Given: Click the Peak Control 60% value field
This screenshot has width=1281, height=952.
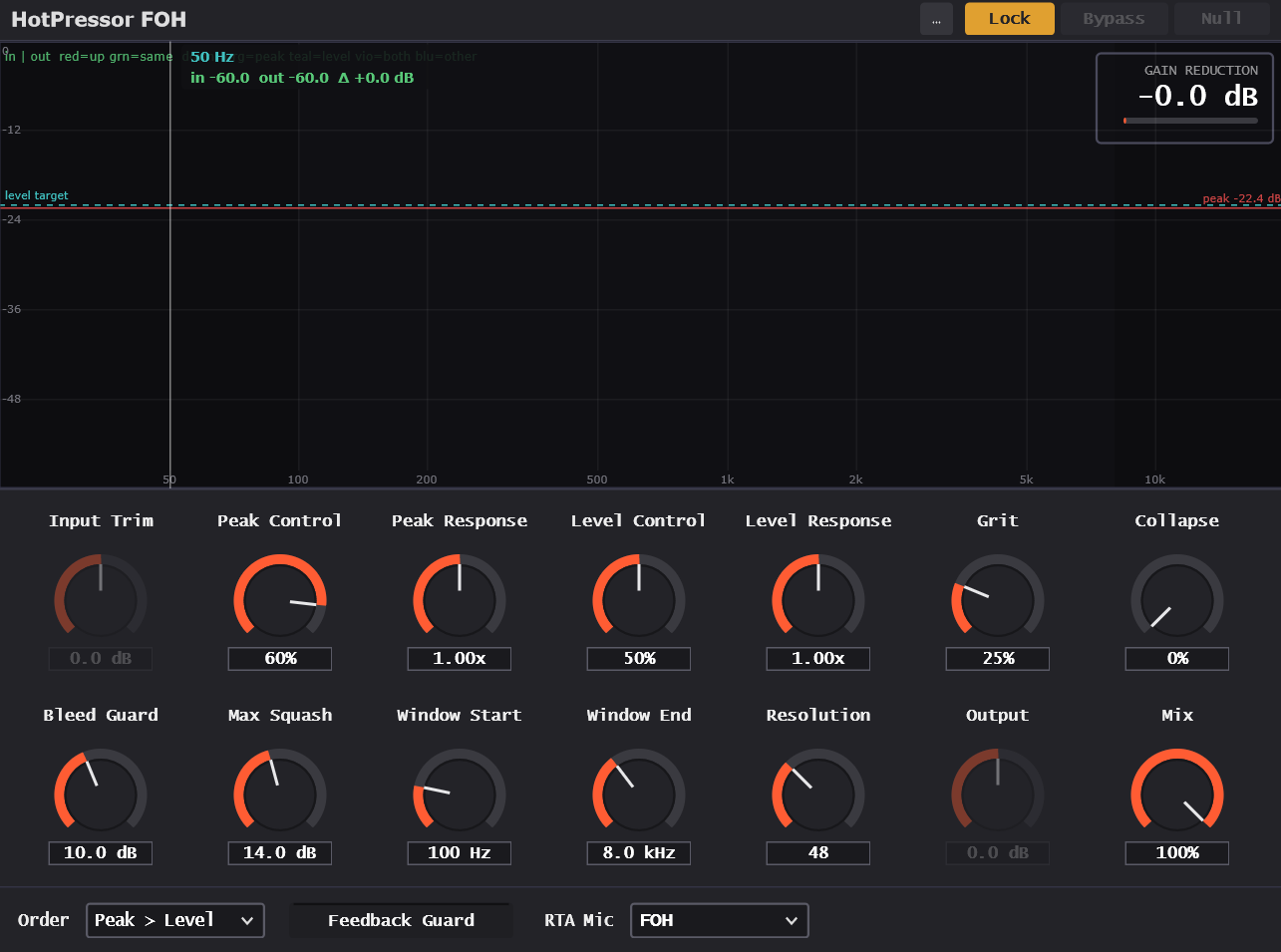Looking at the screenshot, I should click(280, 658).
